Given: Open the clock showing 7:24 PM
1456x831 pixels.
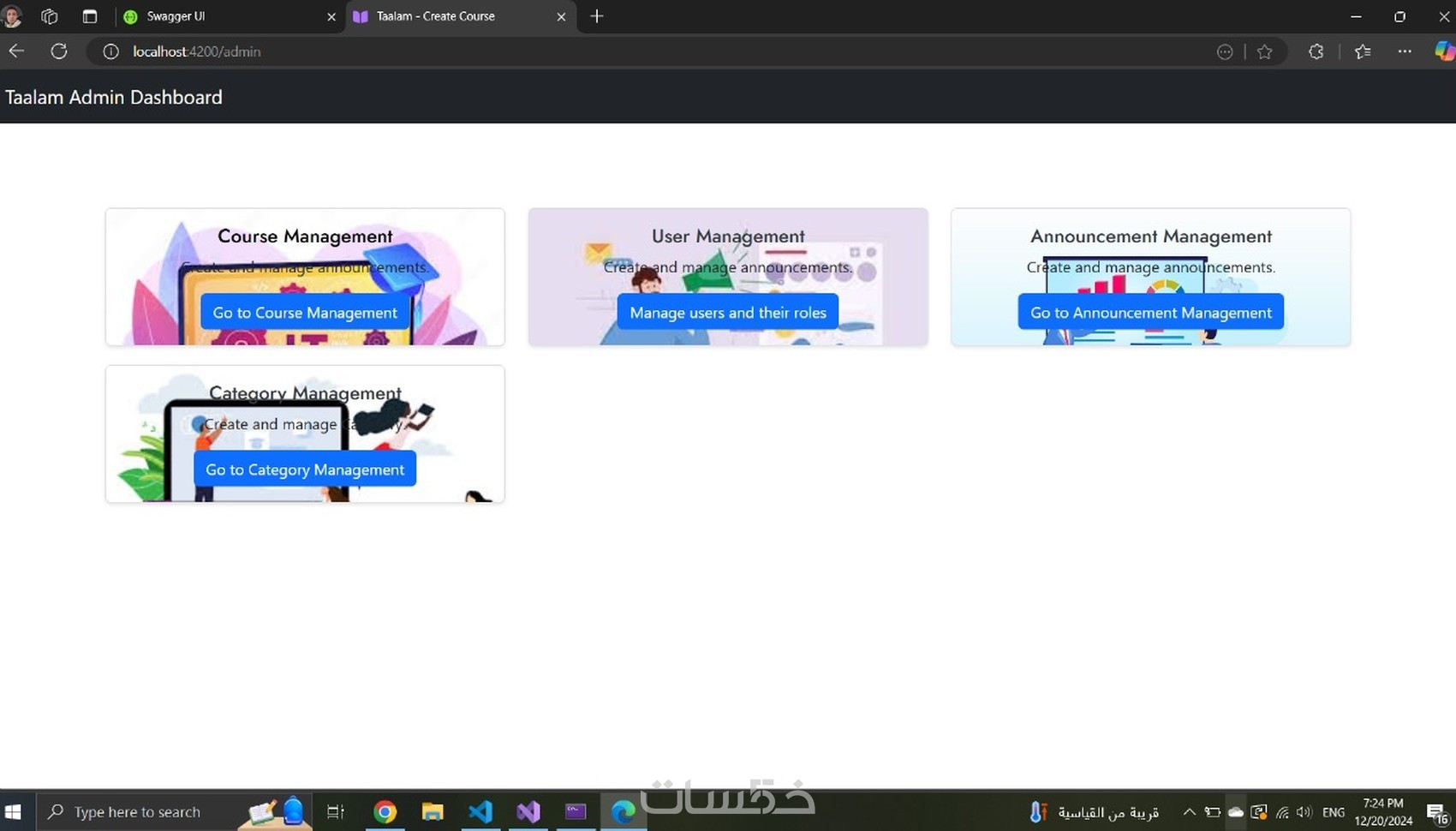Looking at the screenshot, I should click(1383, 811).
